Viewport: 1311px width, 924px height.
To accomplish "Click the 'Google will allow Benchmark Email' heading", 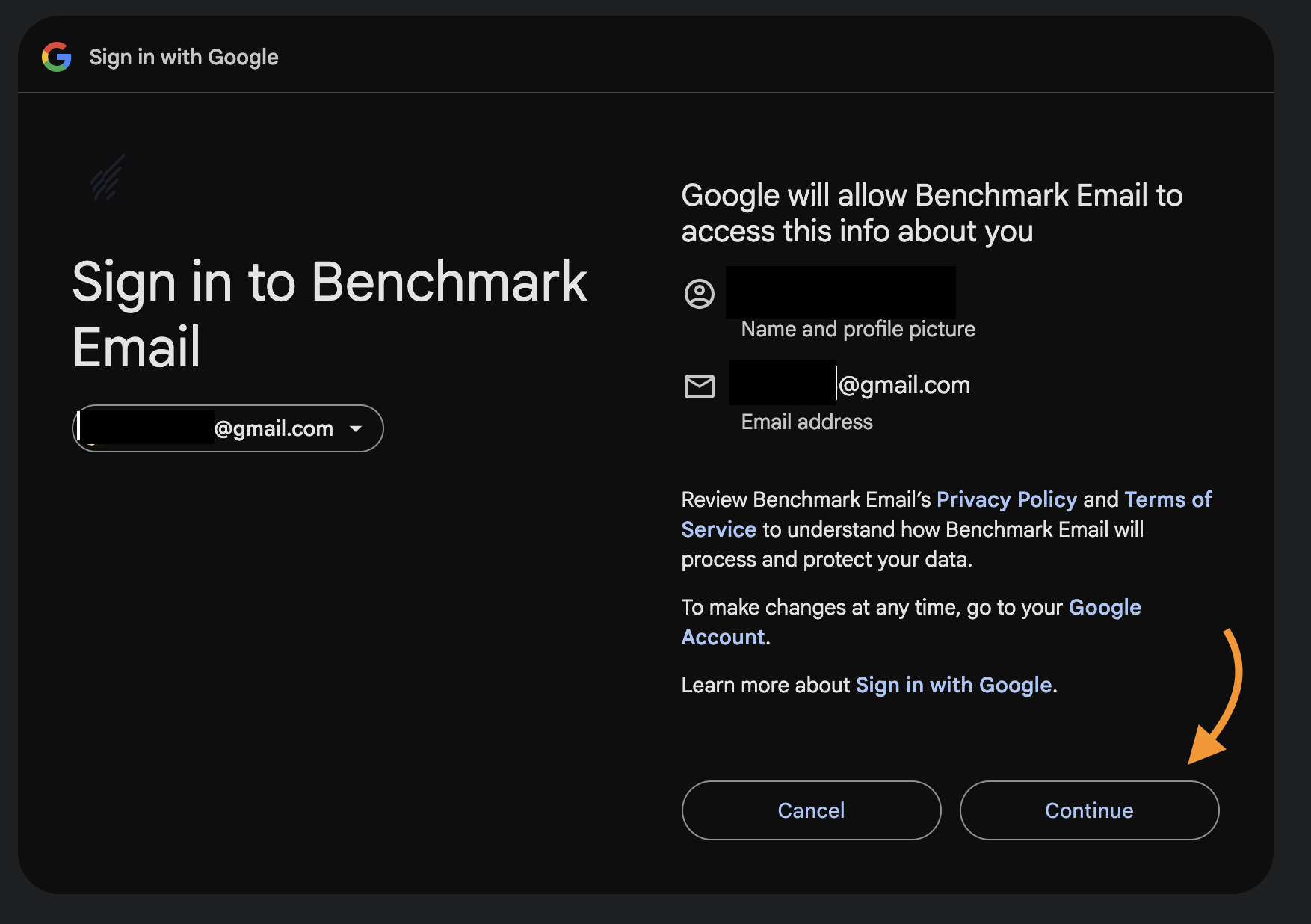I will point(932,213).
